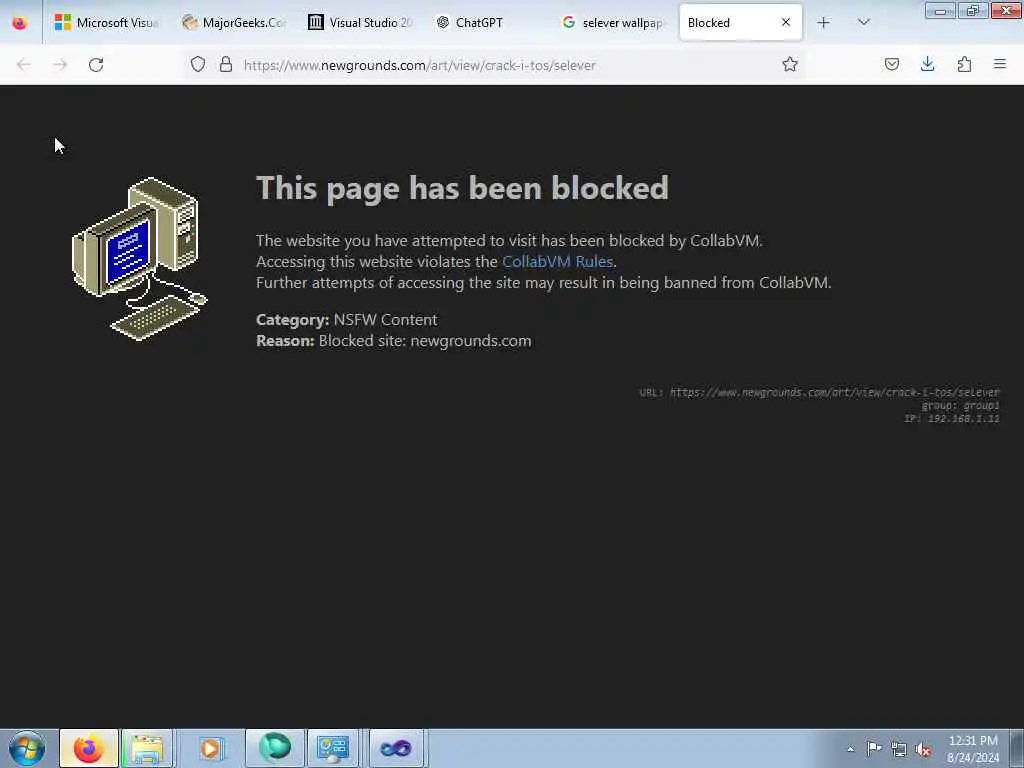Viewport: 1024px width, 768px height.
Task: Open the CollabVM Rules link
Action: click(557, 261)
